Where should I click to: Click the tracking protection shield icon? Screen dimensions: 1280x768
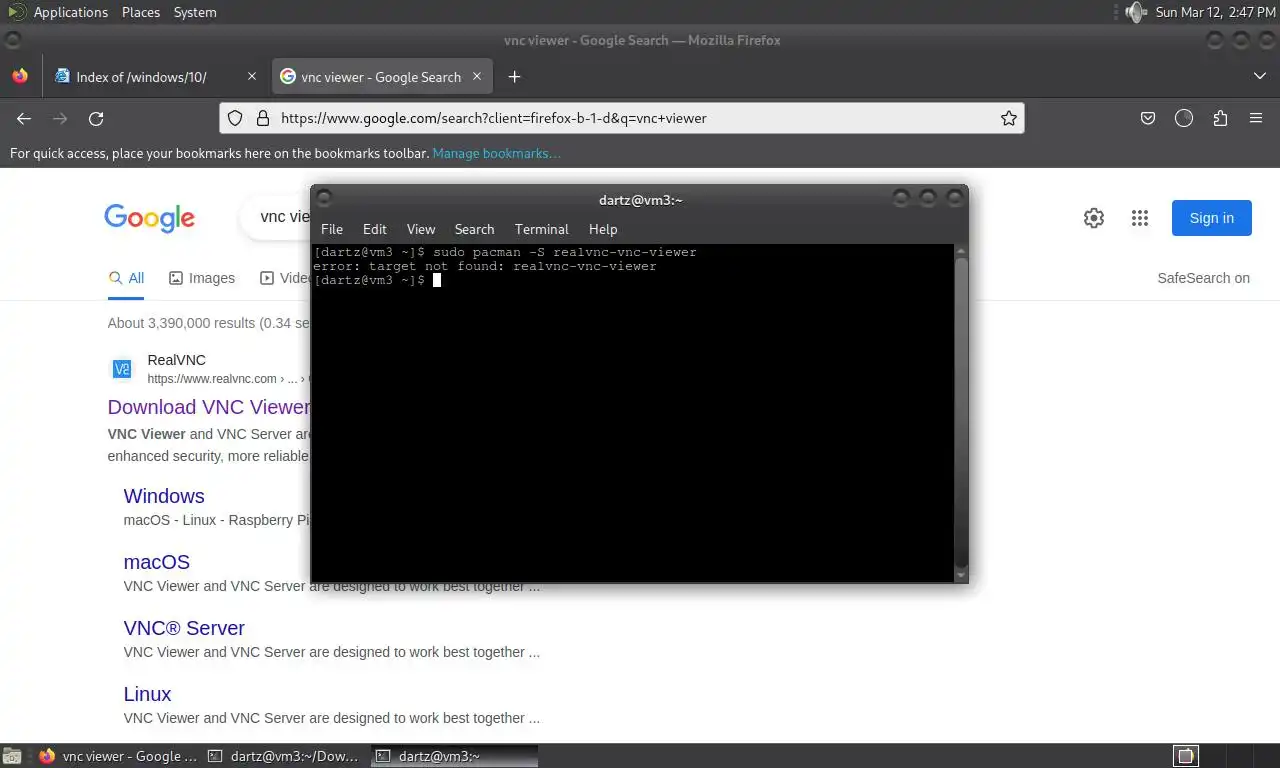(235, 118)
